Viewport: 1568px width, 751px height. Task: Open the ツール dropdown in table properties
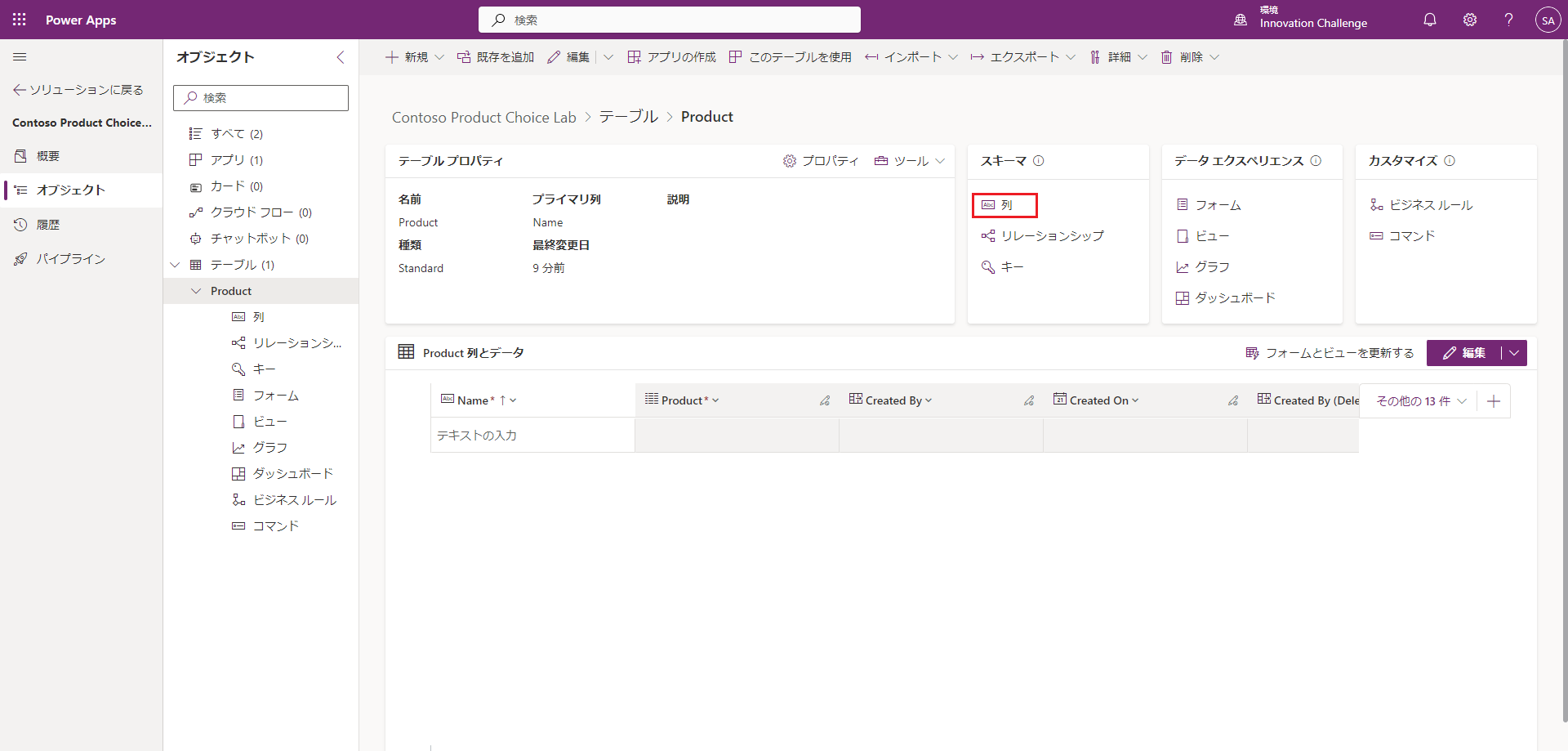[909, 161]
